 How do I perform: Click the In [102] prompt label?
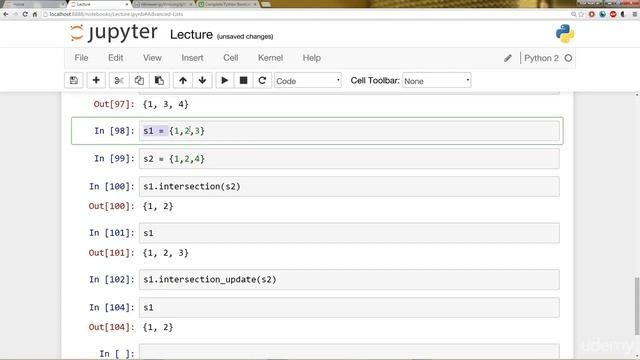[x=112, y=280]
